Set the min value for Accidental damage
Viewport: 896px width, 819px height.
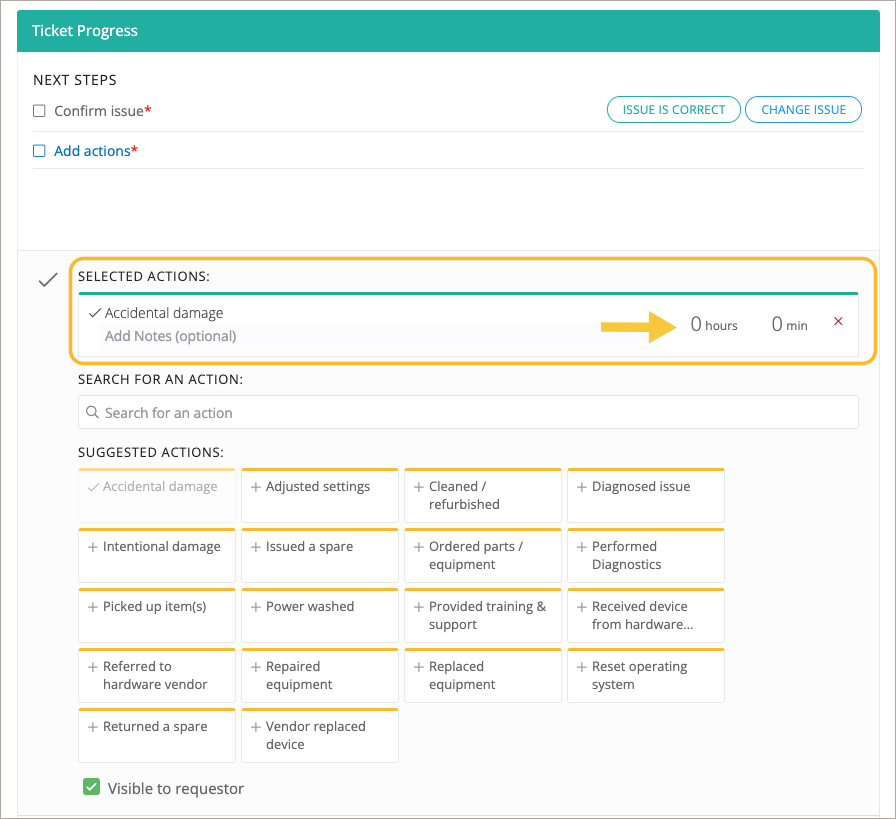(777, 324)
